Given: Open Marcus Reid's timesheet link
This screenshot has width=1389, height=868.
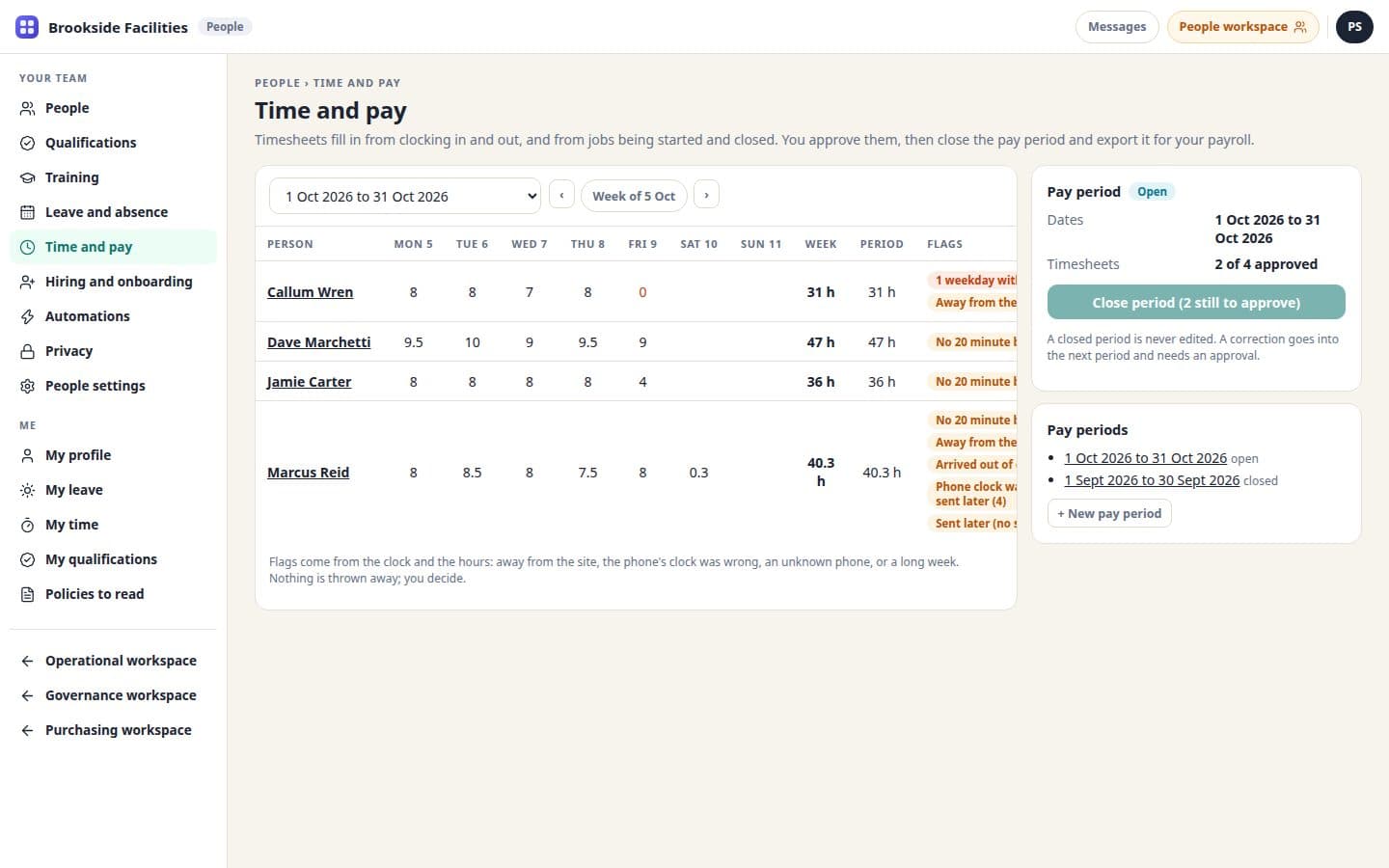Looking at the screenshot, I should click(308, 473).
